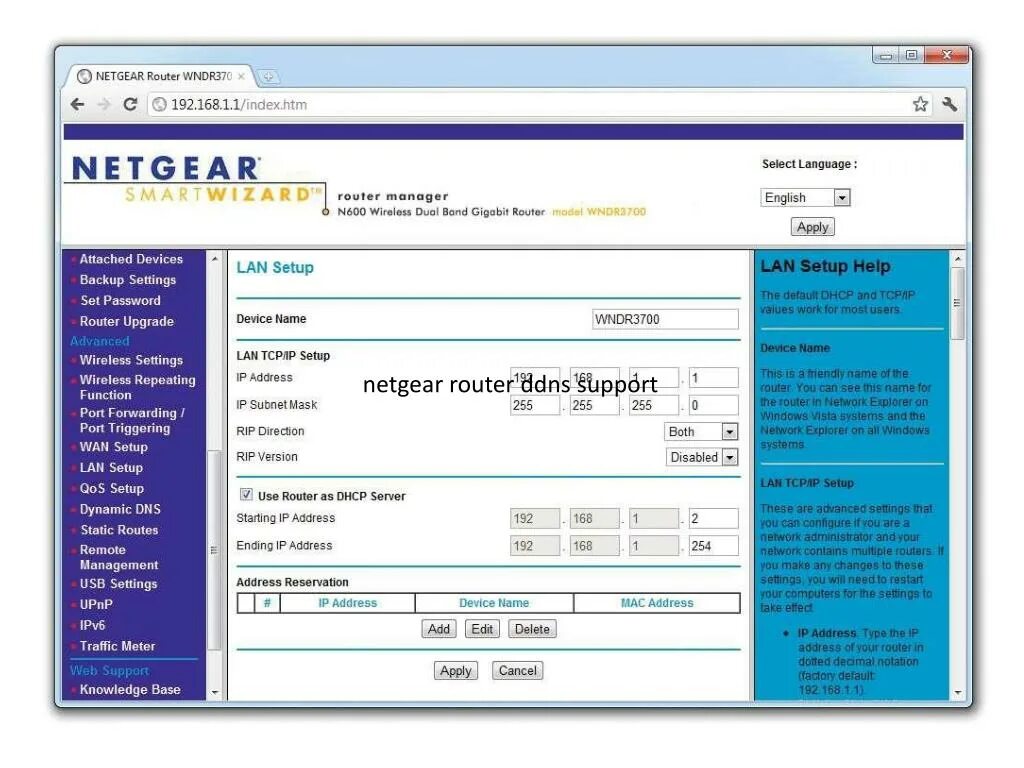Click Device Name column header in reservation table
This screenshot has height=768, width=1024.
point(494,603)
